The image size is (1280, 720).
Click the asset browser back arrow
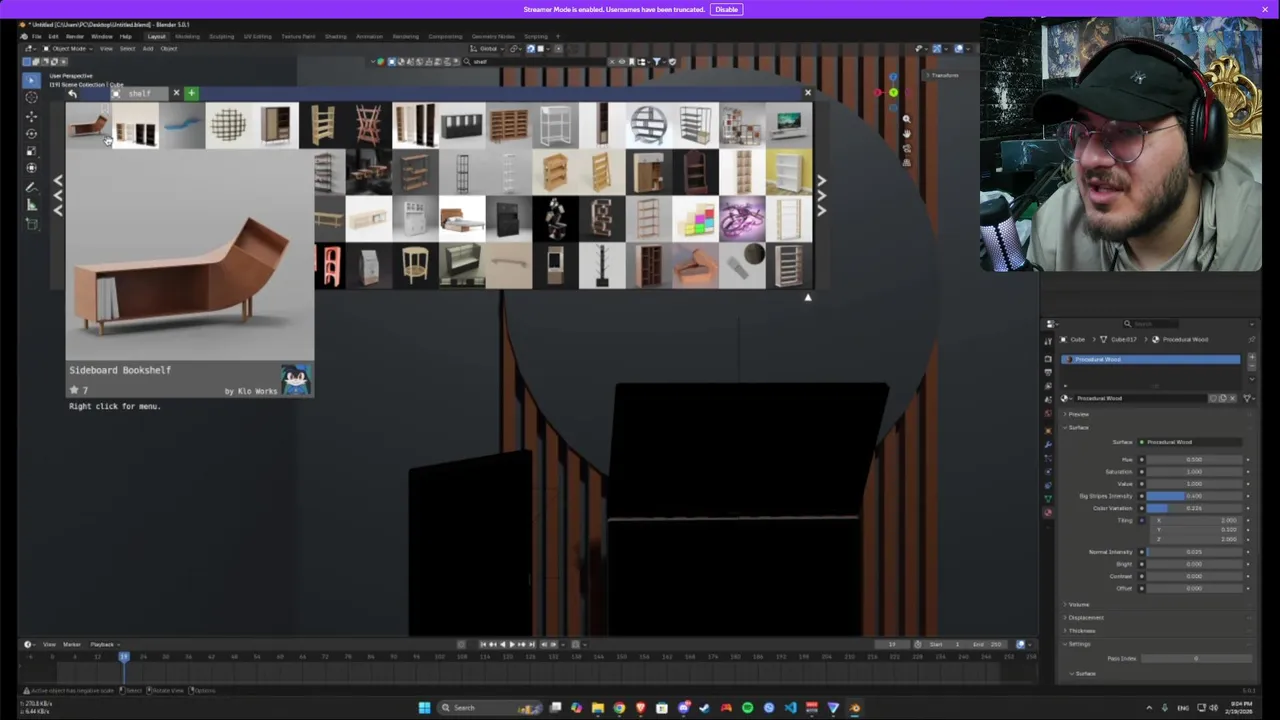(72, 93)
